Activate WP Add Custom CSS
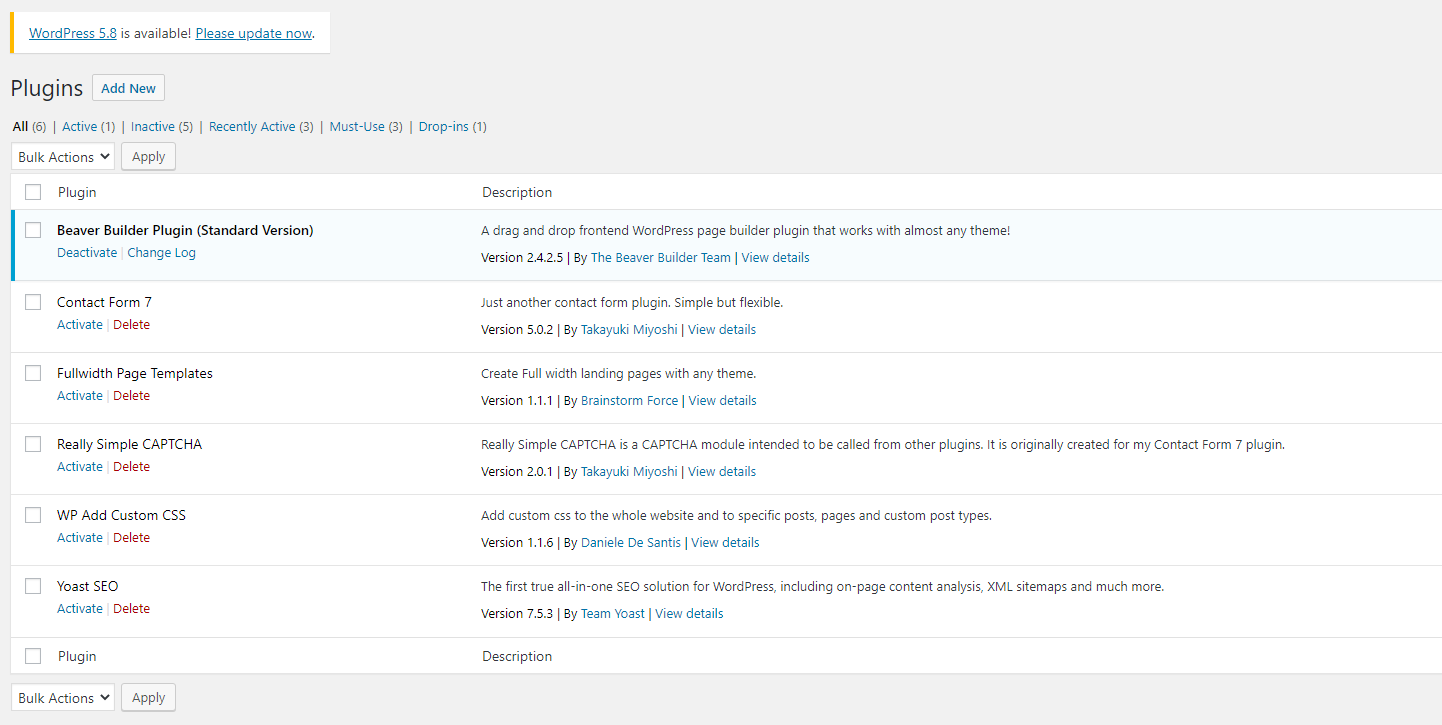Image resolution: width=1442 pixels, height=725 pixels. click(80, 538)
